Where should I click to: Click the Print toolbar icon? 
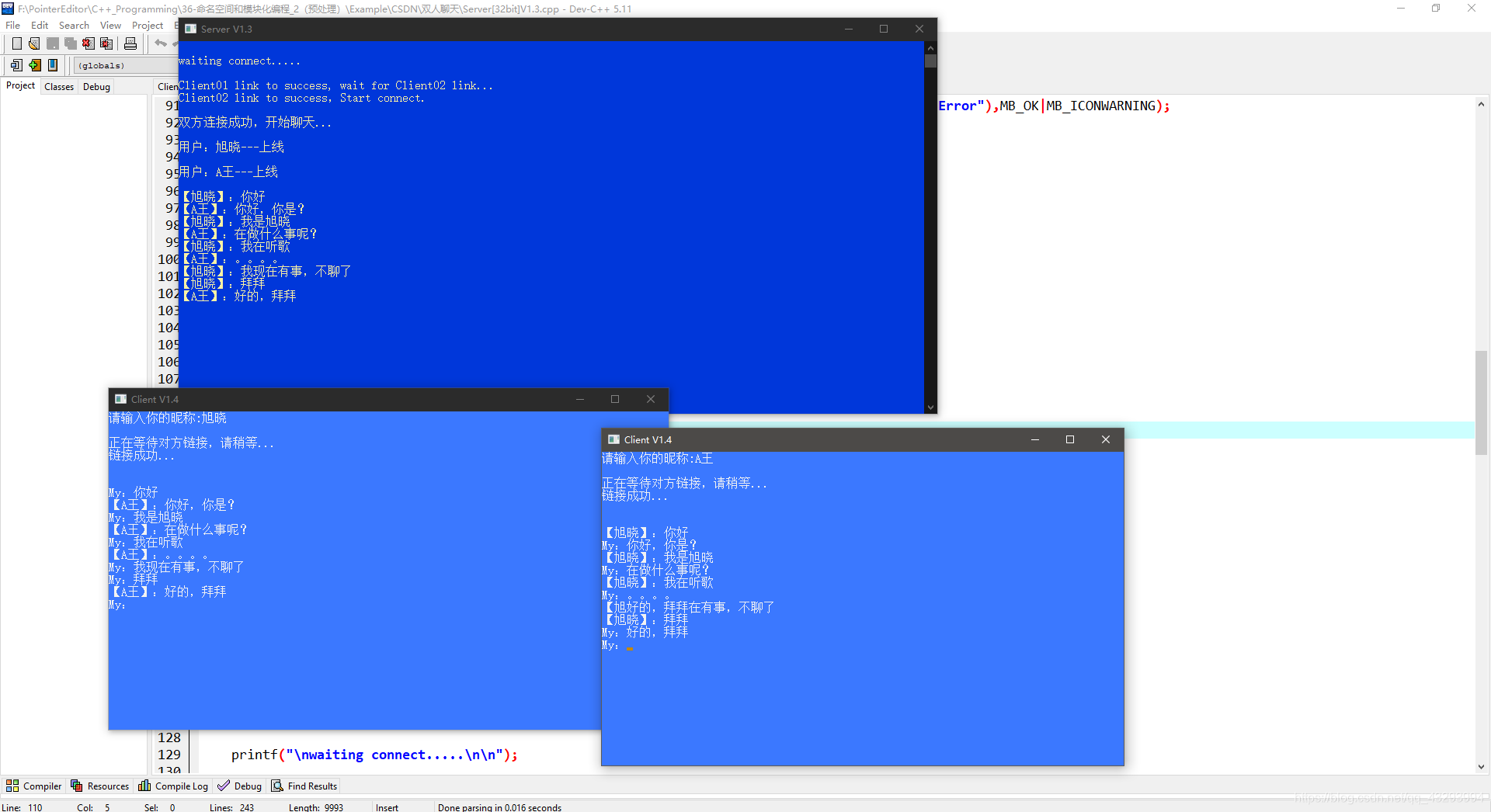(x=130, y=43)
